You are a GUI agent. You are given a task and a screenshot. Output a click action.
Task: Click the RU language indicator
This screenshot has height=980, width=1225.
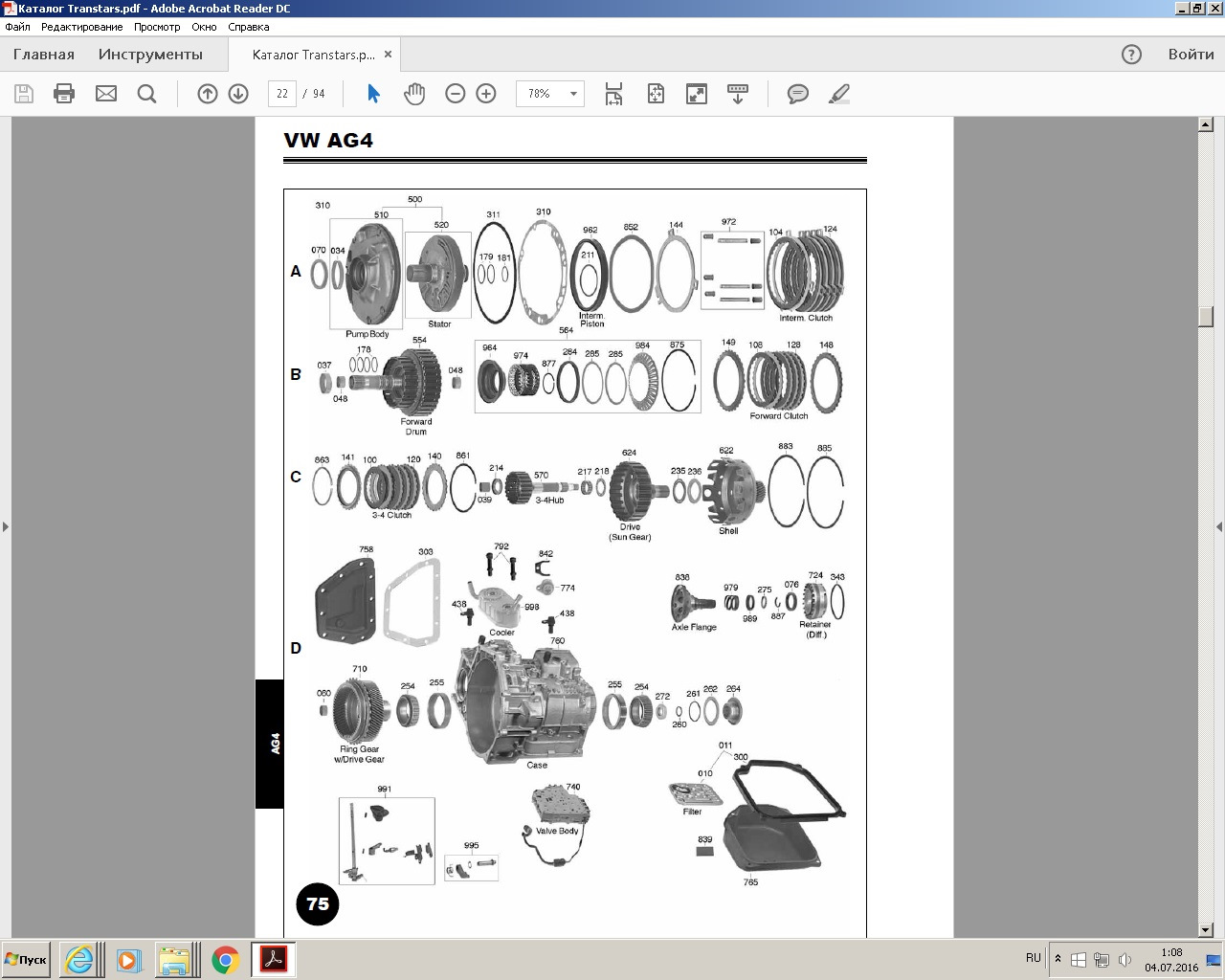pyautogui.click(x=1034, y=958)
